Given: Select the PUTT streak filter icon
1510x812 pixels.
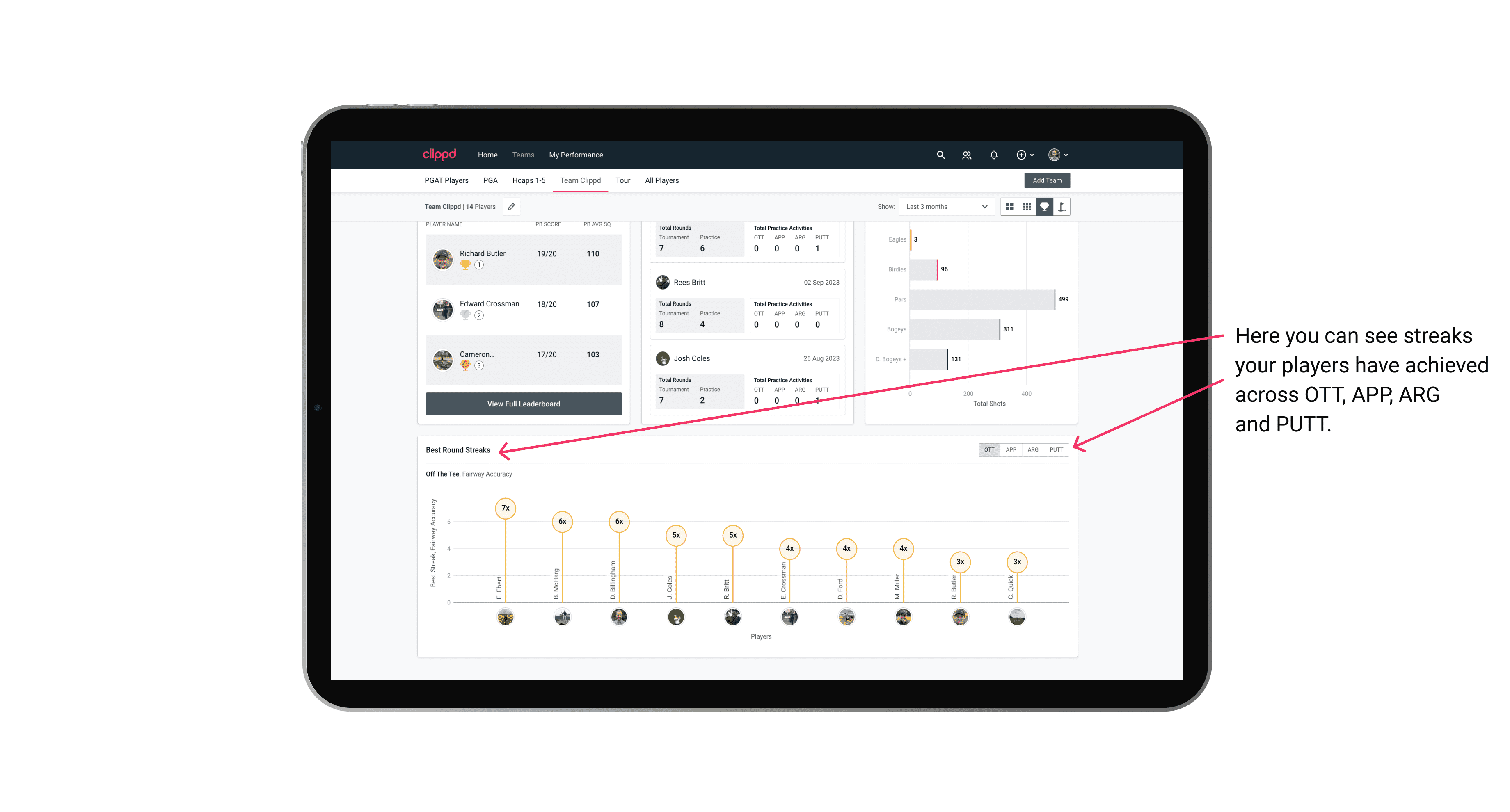Looking at the screenshot, I should click(1057, 449).
